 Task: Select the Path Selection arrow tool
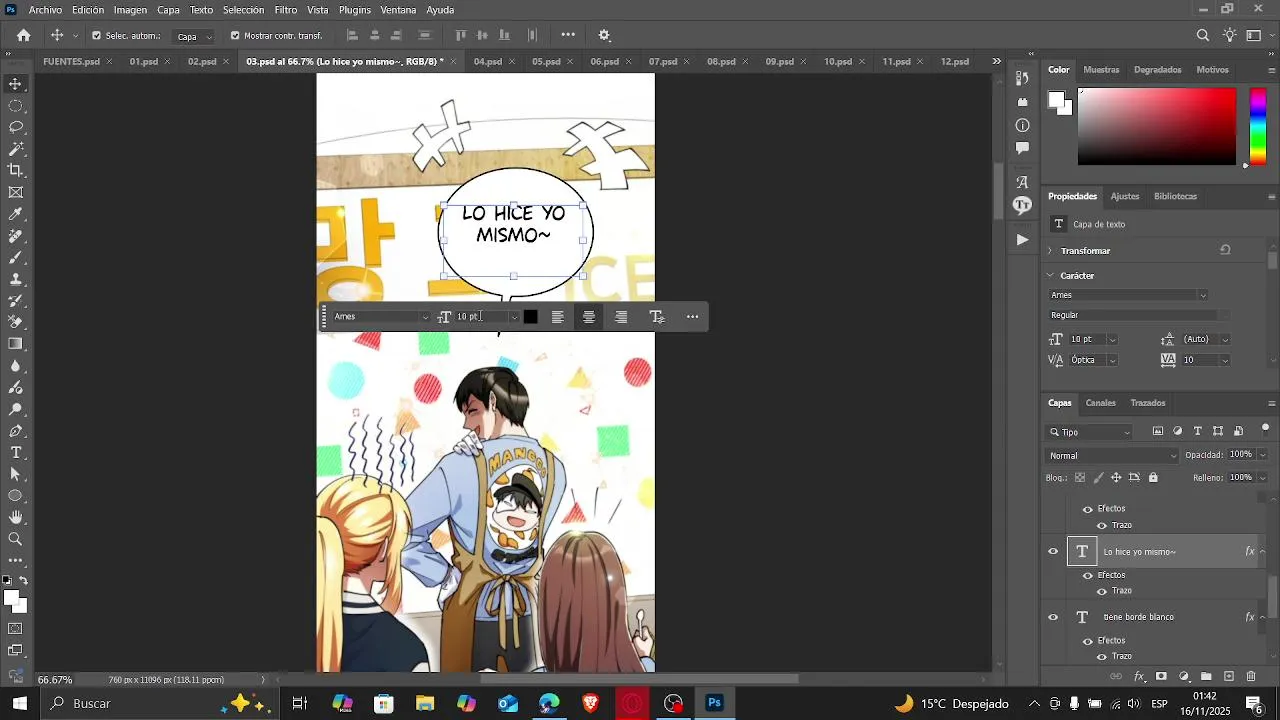coord(16,474)
